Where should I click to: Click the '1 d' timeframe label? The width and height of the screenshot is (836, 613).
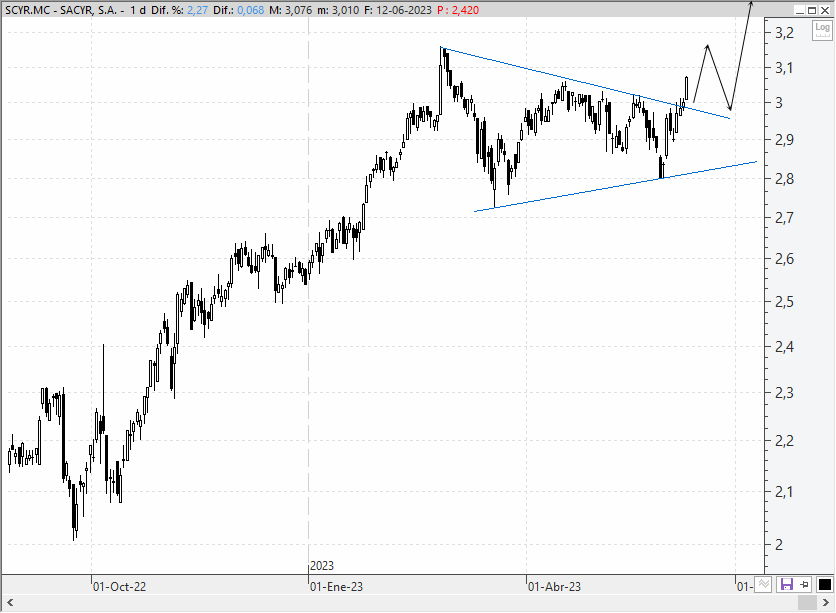point(138,10)
